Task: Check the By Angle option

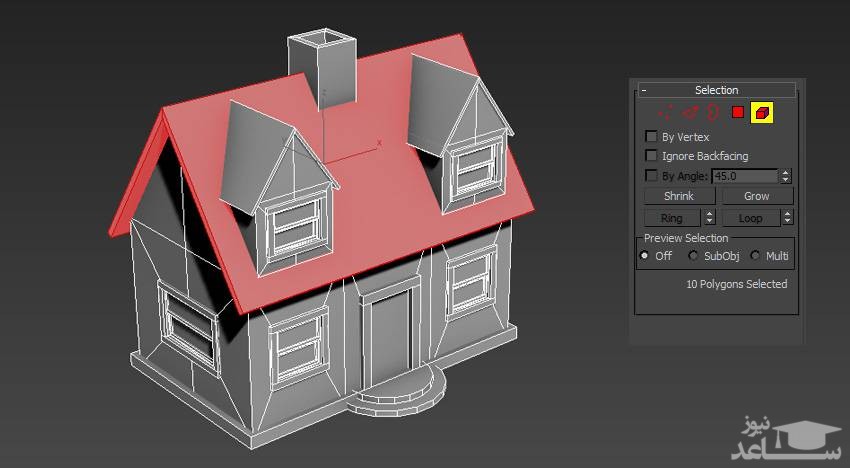Action: click(652, 176)
